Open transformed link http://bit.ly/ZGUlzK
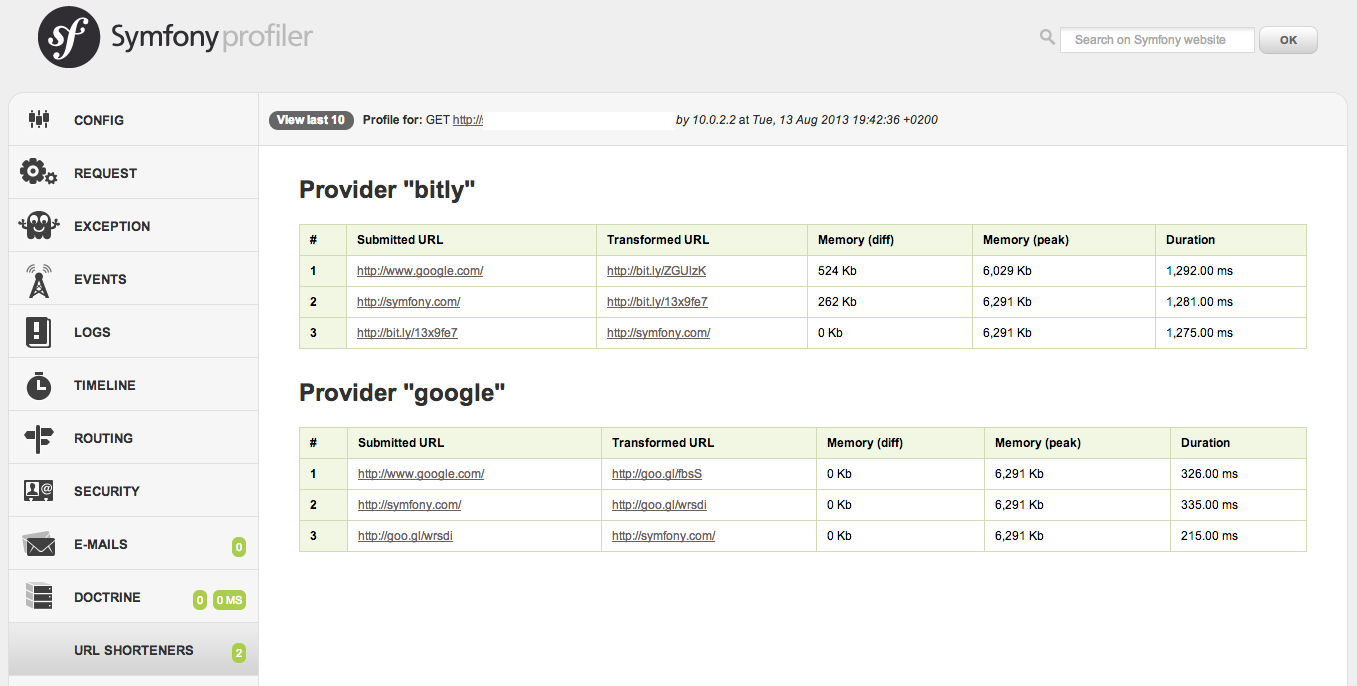The image size is (1357, 686). 656,271
